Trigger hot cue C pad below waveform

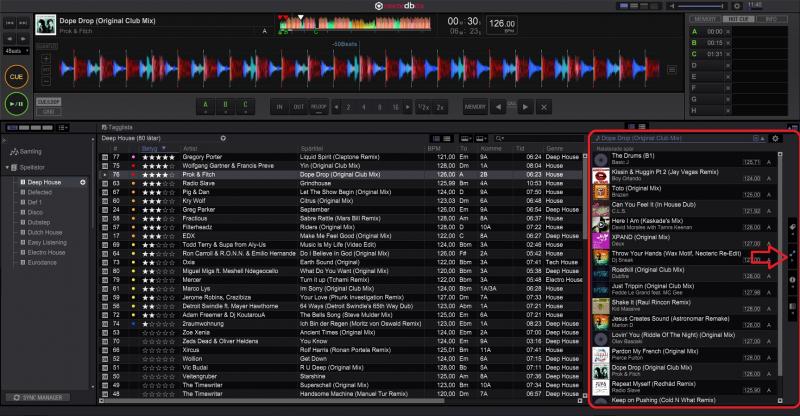pos(245,107)
